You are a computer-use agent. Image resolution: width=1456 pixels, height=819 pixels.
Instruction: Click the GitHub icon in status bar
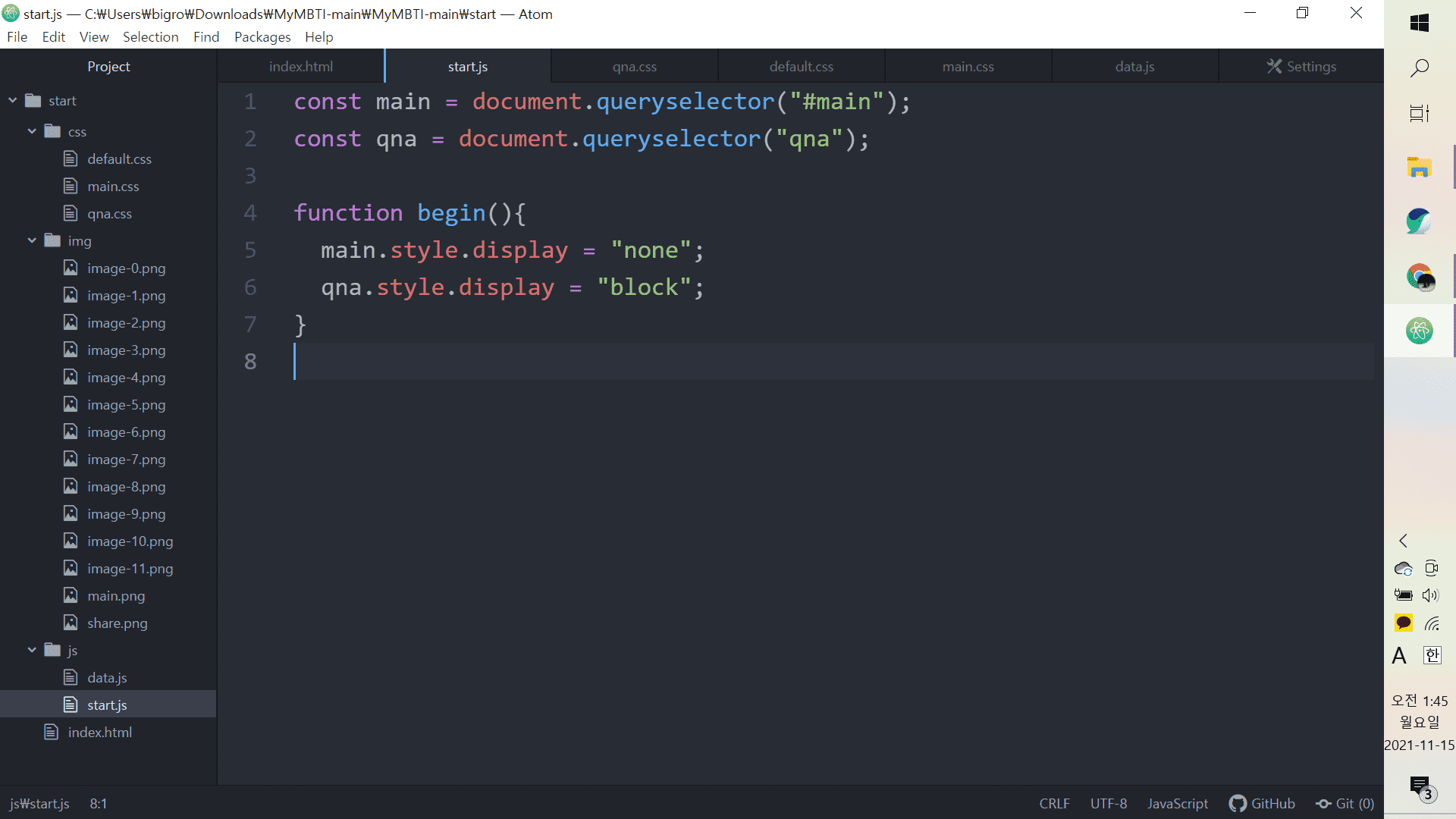1238,804
